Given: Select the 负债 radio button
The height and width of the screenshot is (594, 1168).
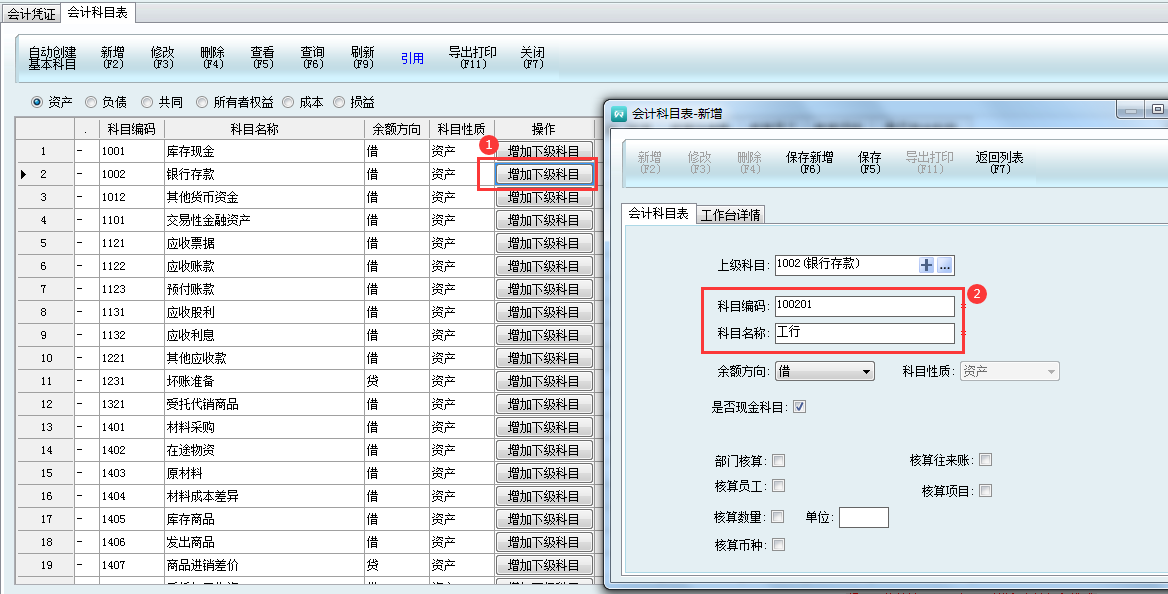Looking at the screenshot, I should tap(91, 102).
